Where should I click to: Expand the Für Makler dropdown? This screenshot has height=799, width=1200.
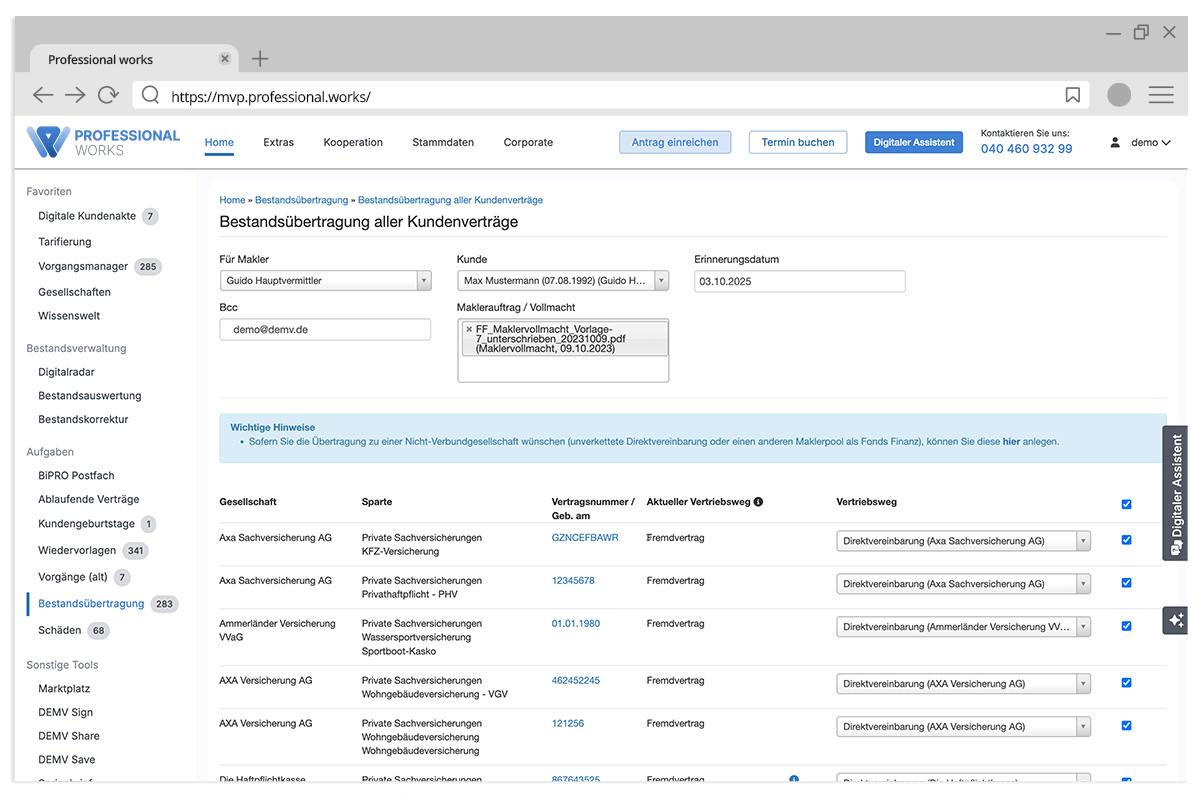(423, 281)
